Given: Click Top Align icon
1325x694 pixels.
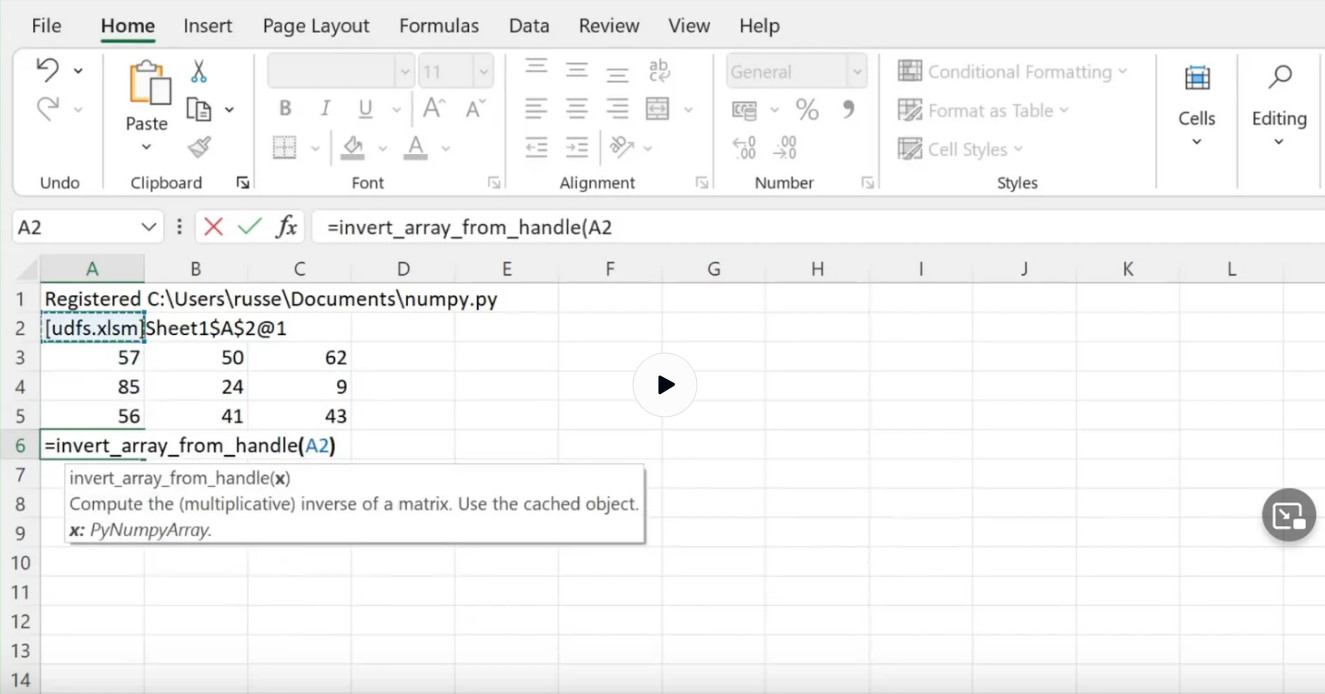Looking at the screenshot, I should tap(537, 69).
